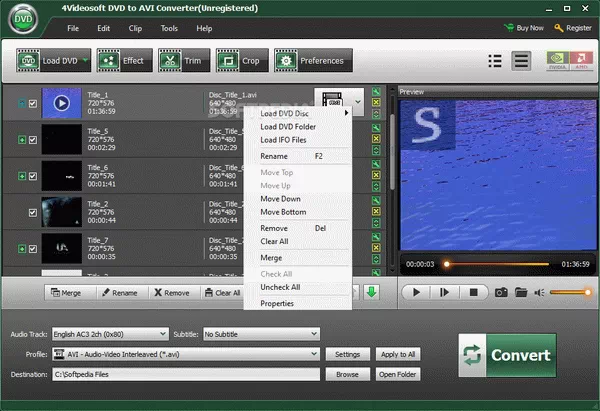The height and width of the screenshot is (411, 600).
Task: Switch to the compact list view icon
Action: (521, 61)
